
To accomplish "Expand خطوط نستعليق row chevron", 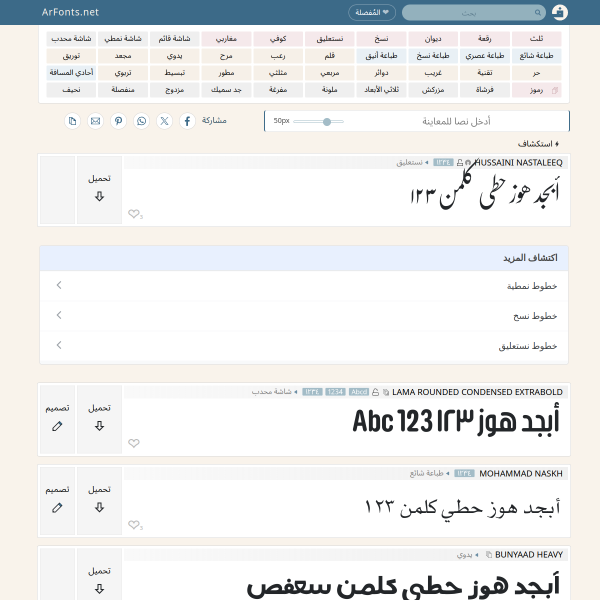I will pos(59,345).
